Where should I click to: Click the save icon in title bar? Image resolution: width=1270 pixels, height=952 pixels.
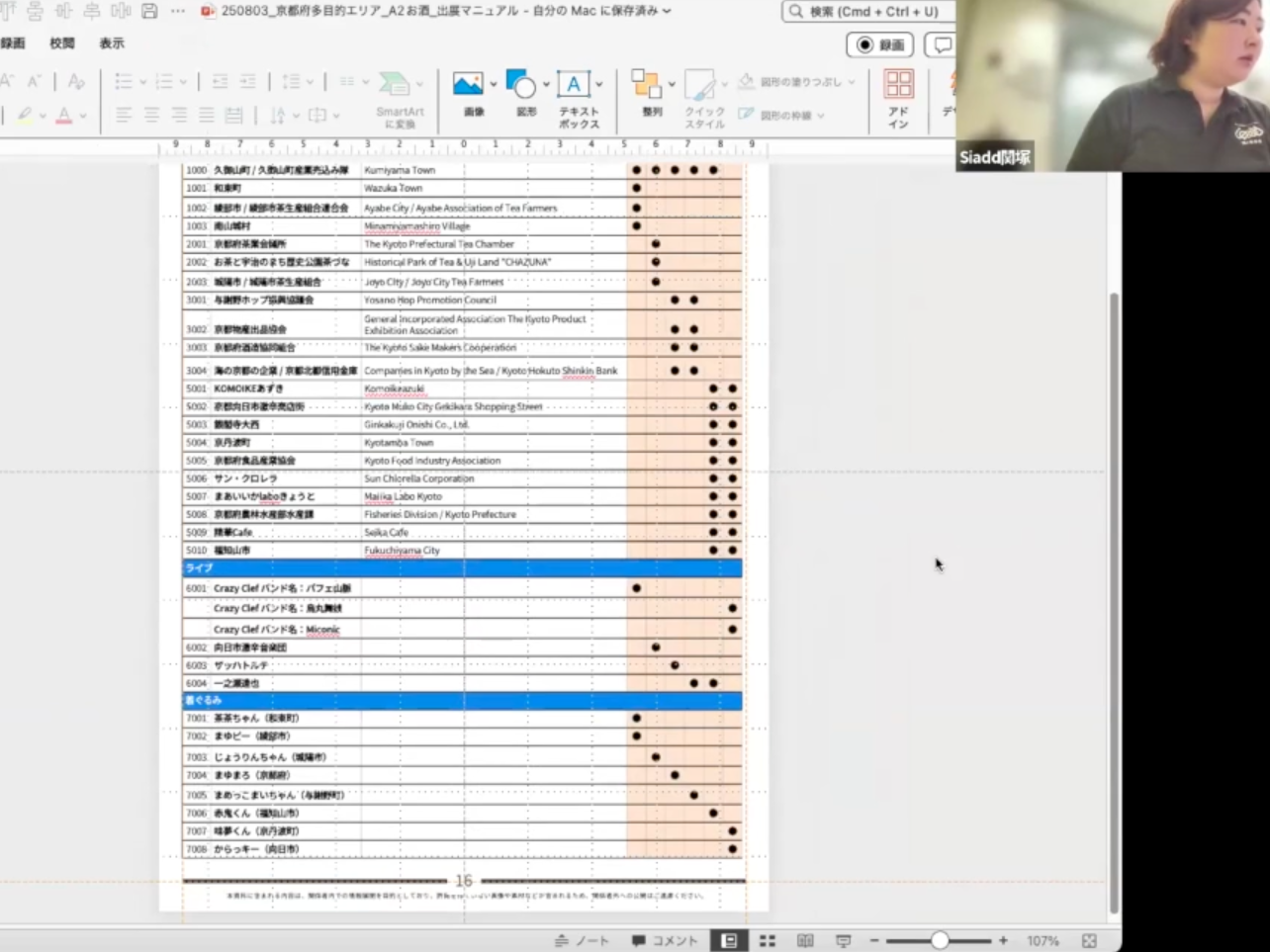149,11
